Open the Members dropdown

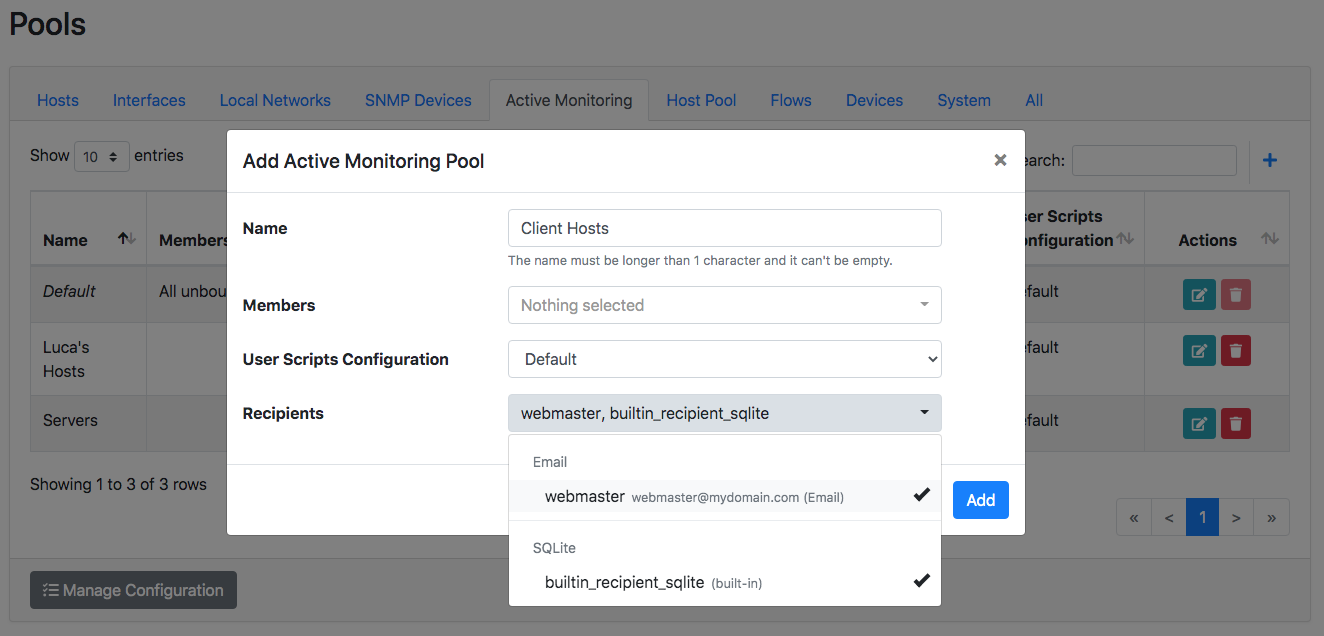point(725,305)
